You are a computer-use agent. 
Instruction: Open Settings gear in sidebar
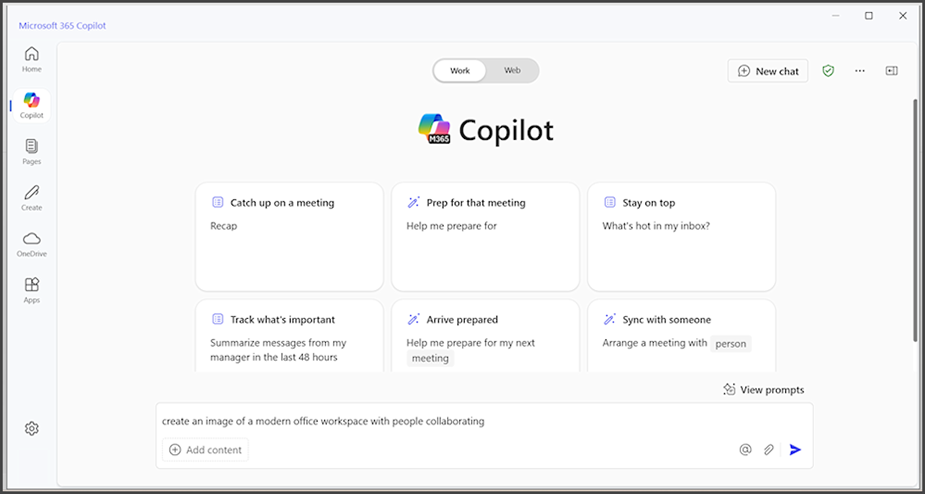coord(32,428)
